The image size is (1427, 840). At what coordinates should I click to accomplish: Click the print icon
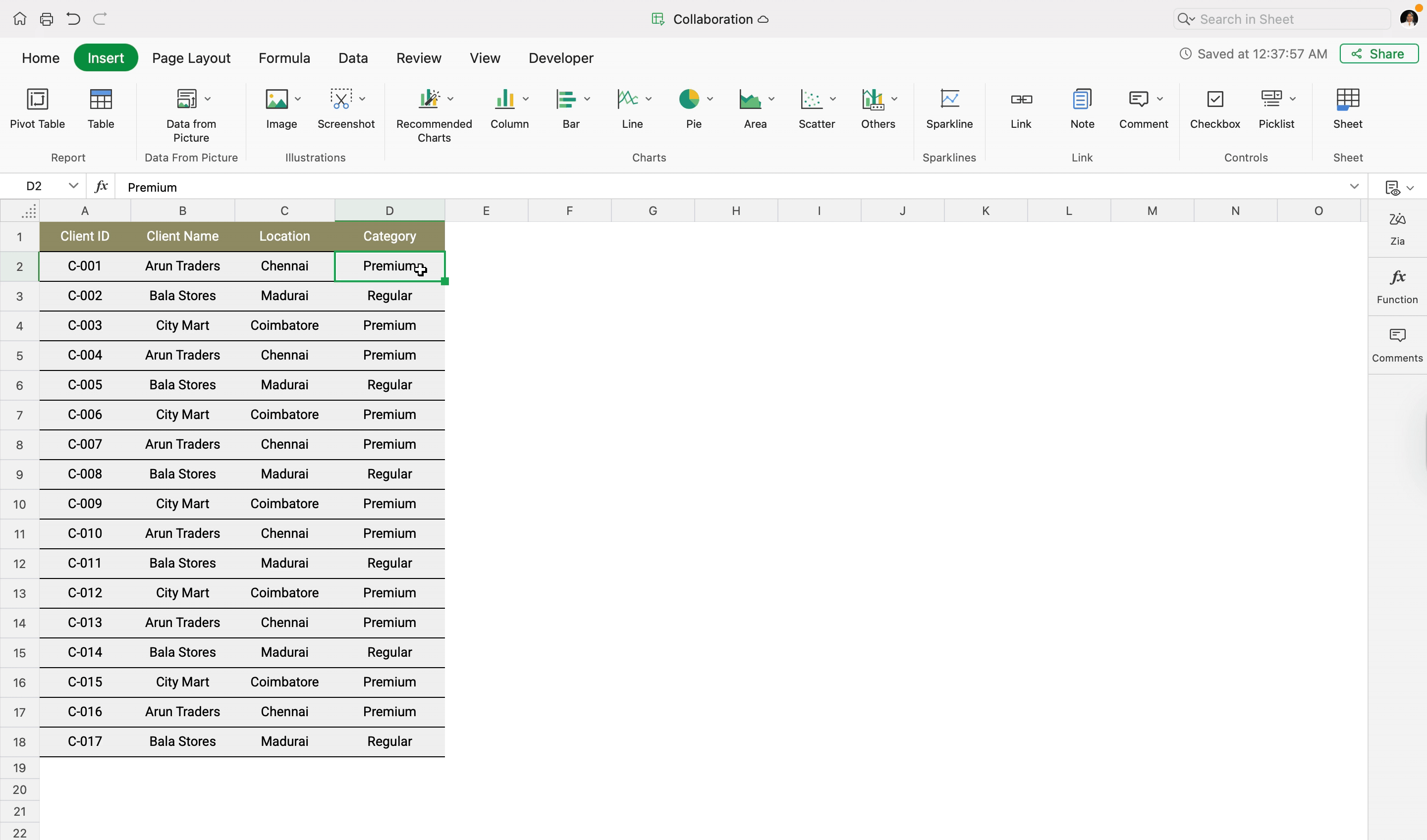(x=47, y=19)
